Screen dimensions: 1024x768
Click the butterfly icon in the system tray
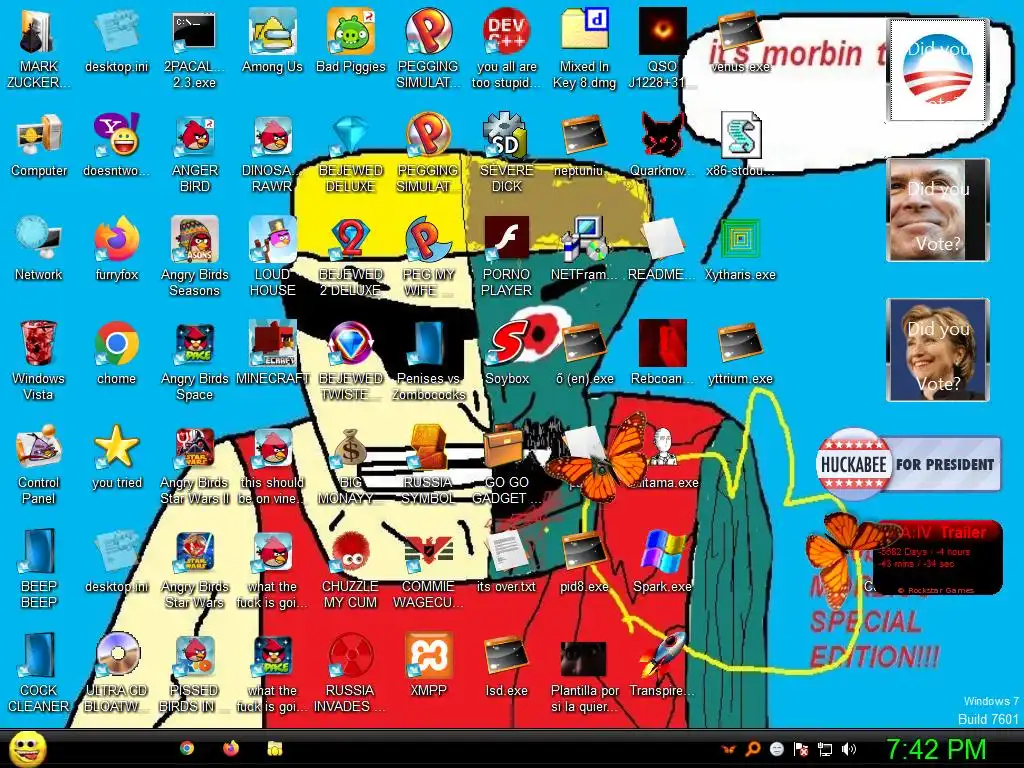pos(728,749)
